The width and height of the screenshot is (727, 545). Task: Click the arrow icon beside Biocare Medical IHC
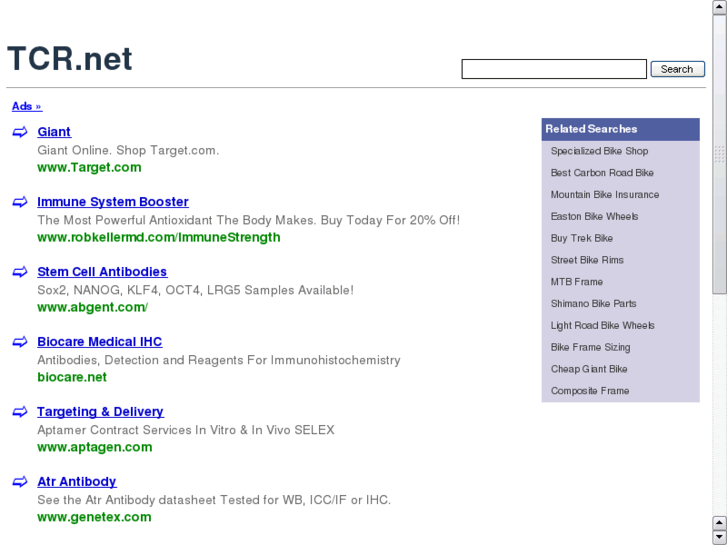pos(20,342)
